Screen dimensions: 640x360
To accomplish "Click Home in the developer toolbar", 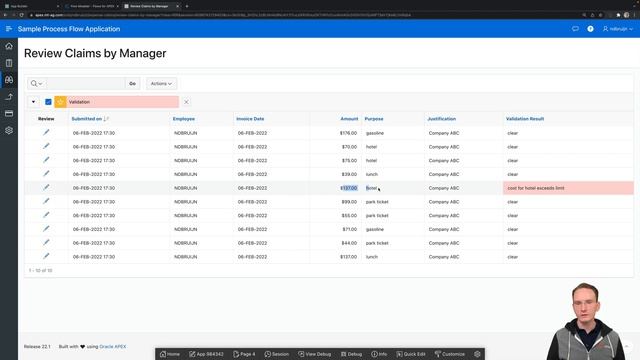I will pyautogui.click(x=170, y=354).
